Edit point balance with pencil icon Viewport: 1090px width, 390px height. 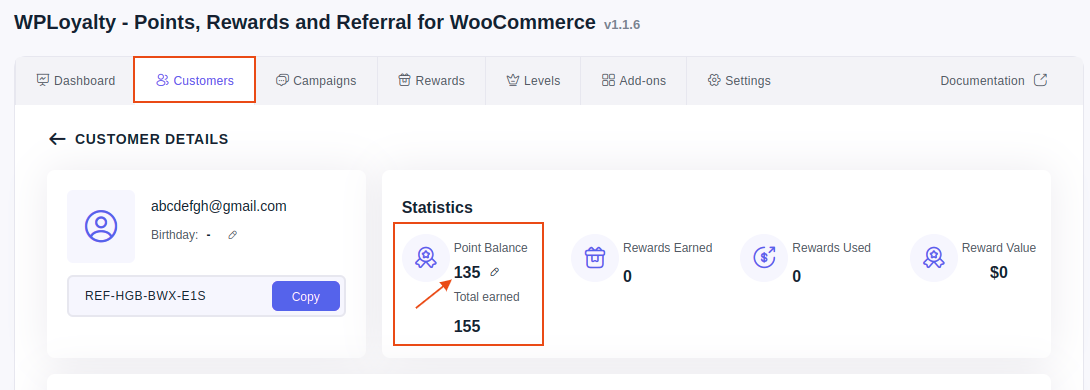coord(495,272)
